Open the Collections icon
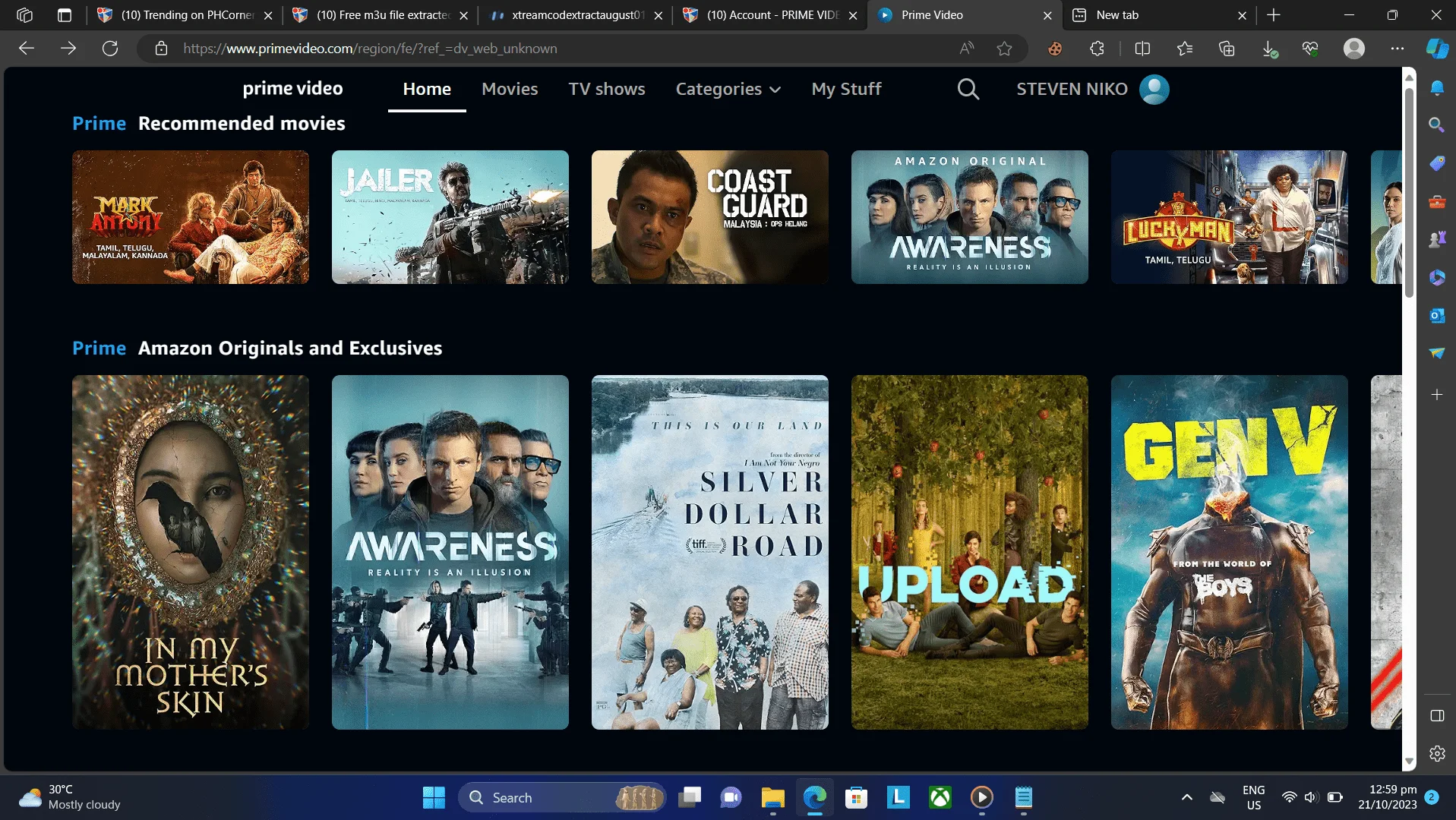 point(1227,49)
